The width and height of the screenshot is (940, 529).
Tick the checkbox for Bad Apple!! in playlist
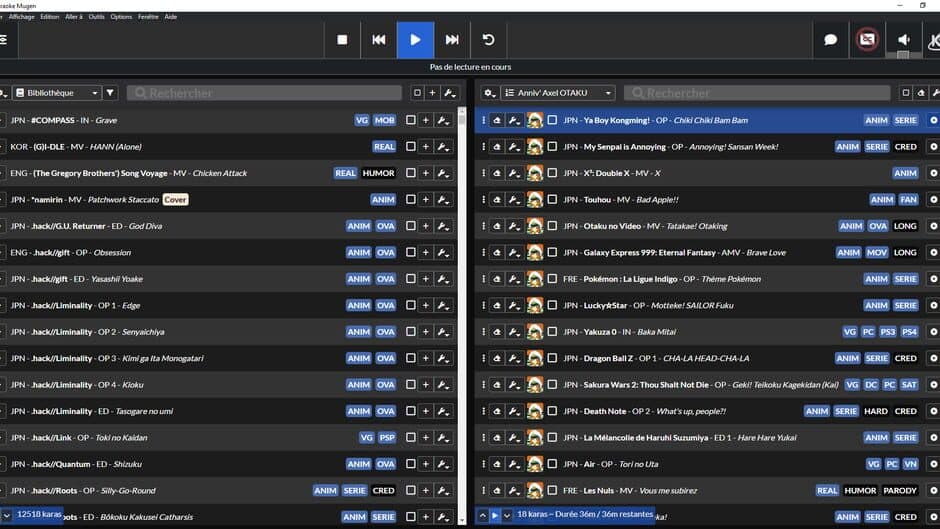[552, 200]
